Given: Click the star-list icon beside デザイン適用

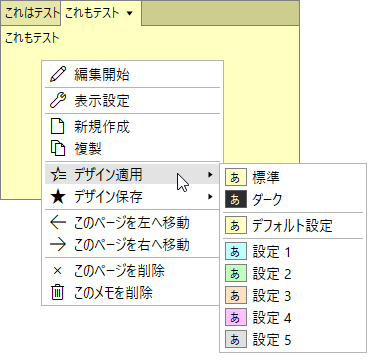Looking at the screenshot, I should [x=58, y=174].
